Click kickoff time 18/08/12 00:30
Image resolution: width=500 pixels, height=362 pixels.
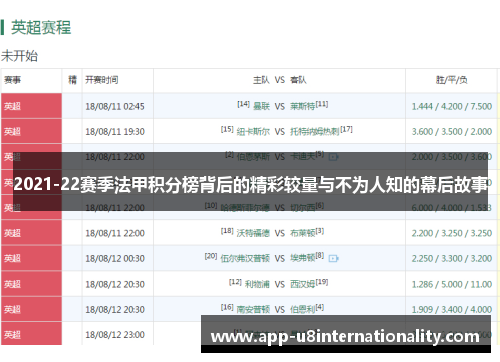click(x=115, y=258)
